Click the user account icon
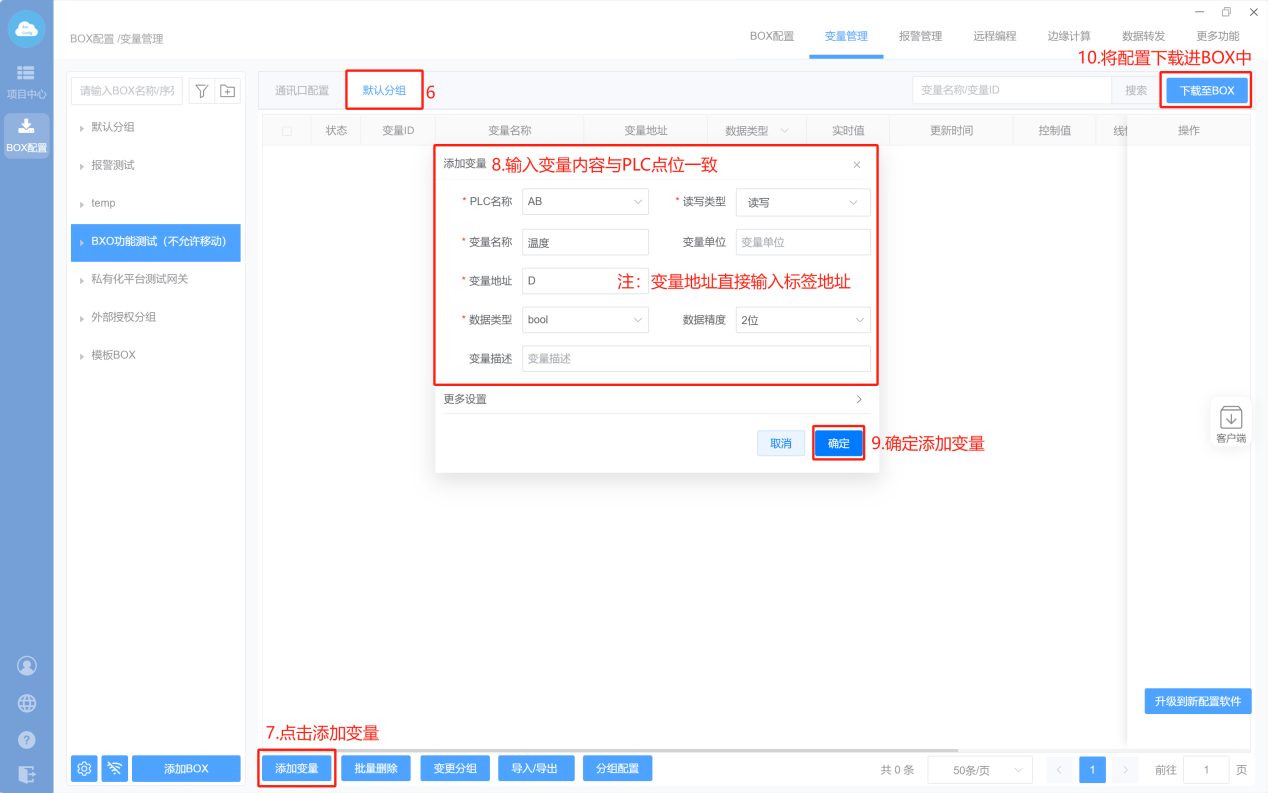 (x=27, y=665)
